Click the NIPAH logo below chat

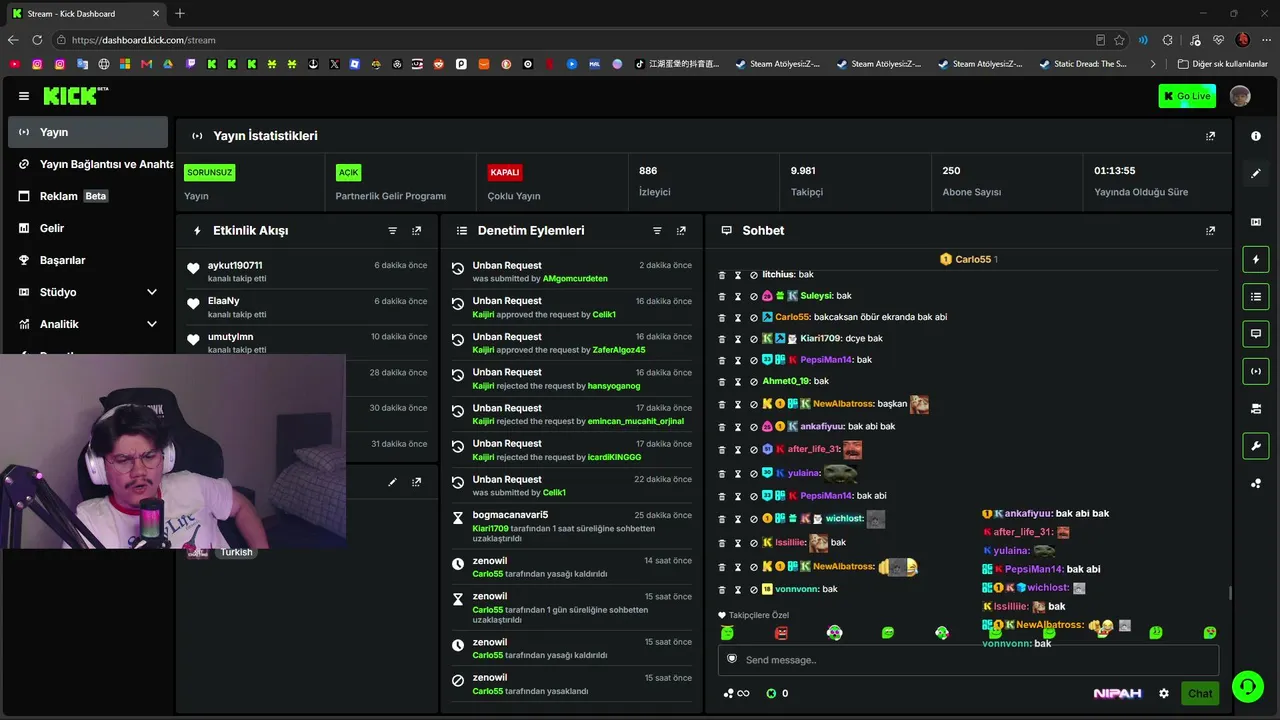1117,693
